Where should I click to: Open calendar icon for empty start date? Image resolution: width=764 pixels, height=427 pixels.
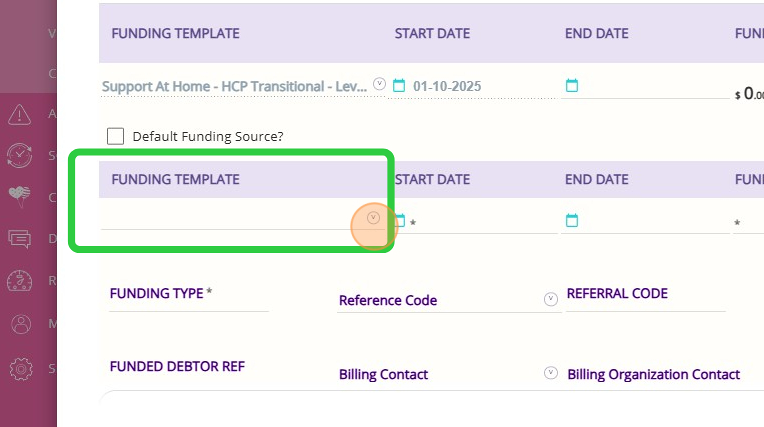click(399, 220)
